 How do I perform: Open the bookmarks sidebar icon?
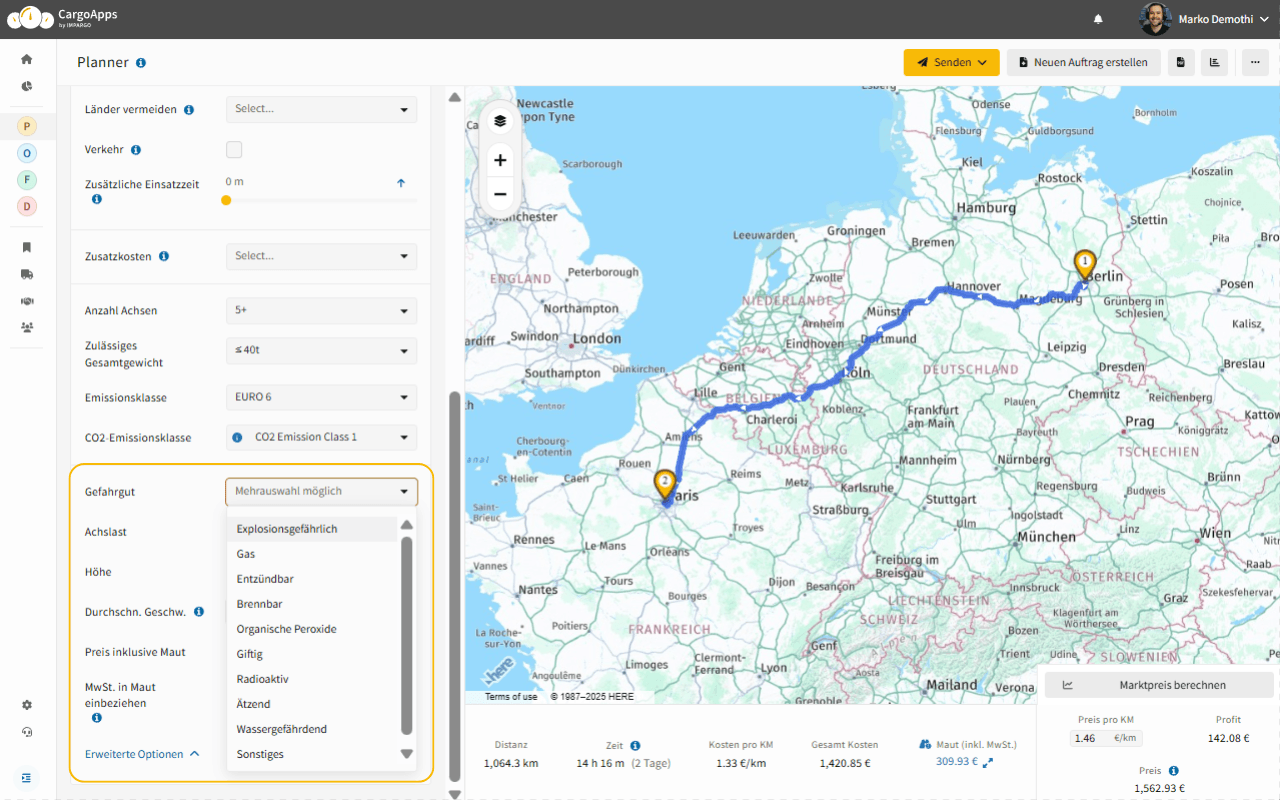tap(26, 247)
